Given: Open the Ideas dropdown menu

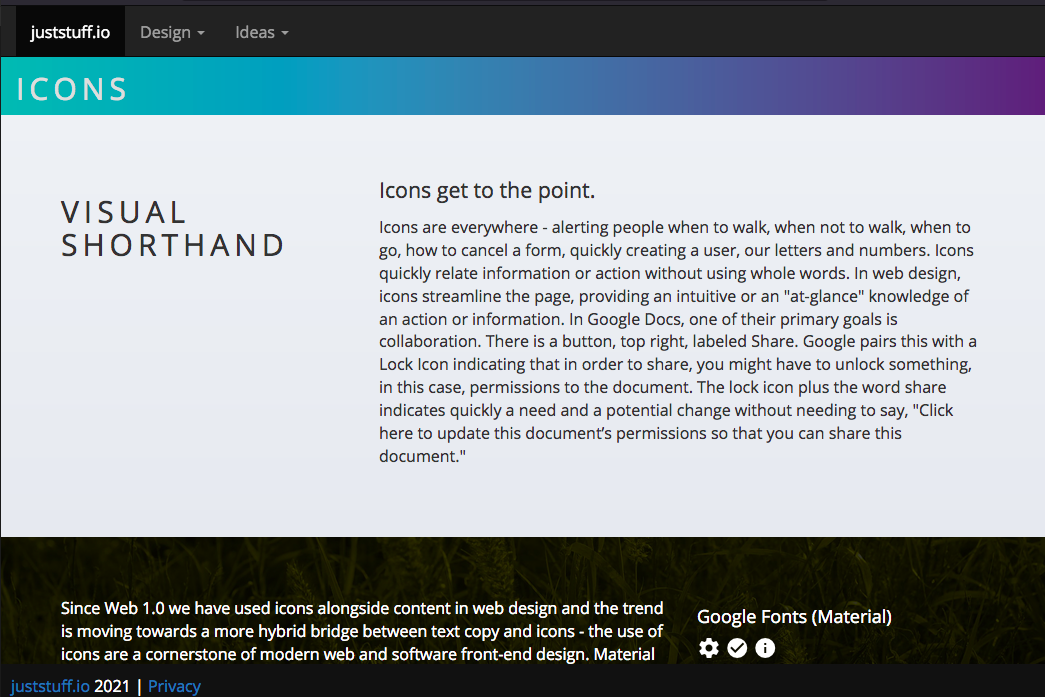Looking at the screenshot, I should [261, 32].
